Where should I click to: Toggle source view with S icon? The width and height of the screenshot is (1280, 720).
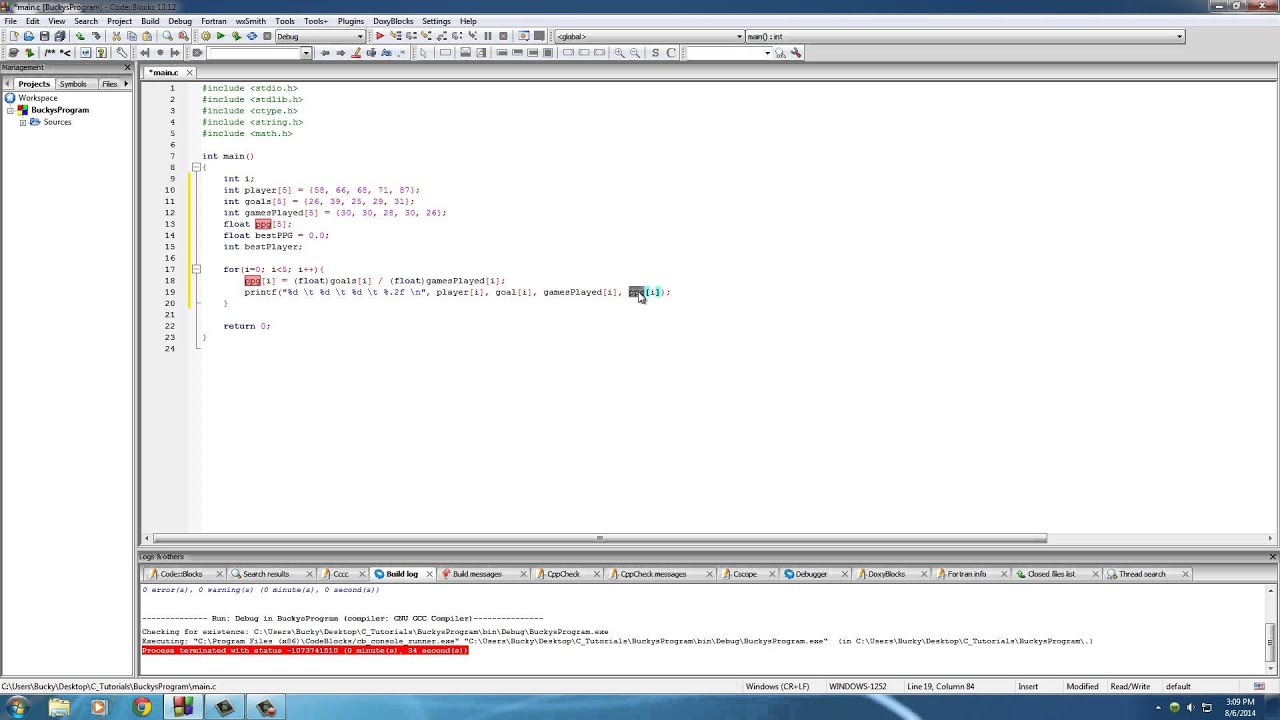point(655,52)
